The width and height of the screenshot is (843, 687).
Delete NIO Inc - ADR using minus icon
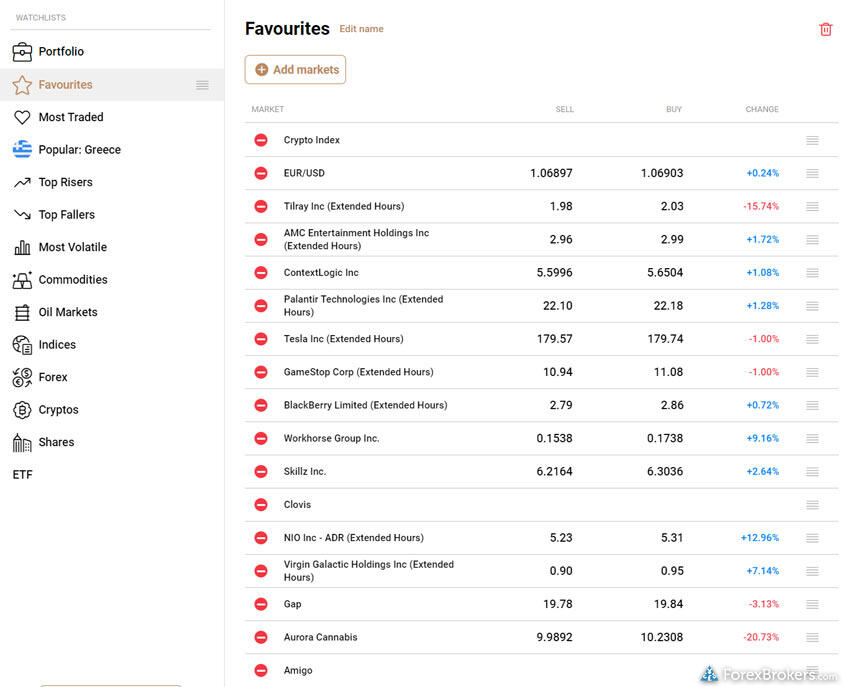coord(261,538)
